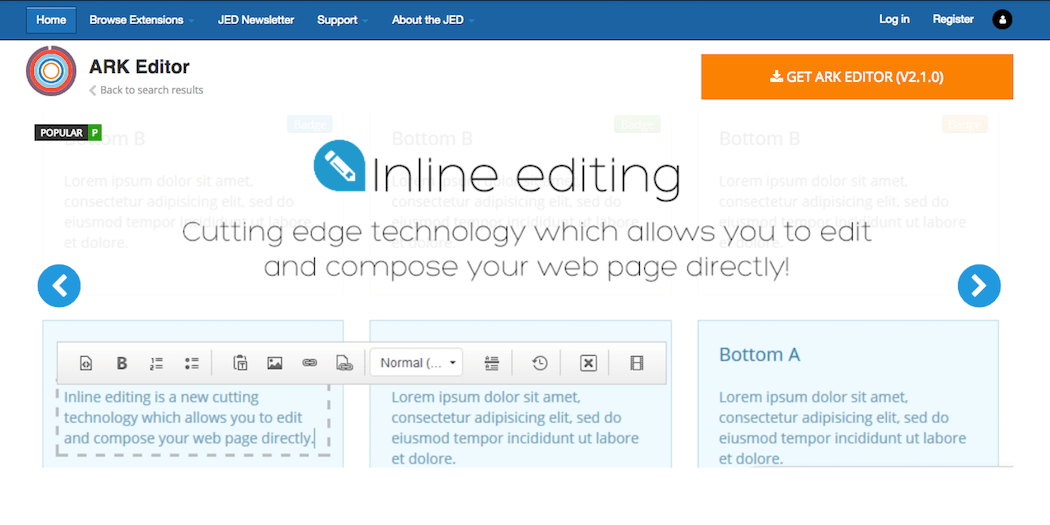Click the boxed X icon in toolbar
The image size is (1050, 525).
(x=588, y=363)
